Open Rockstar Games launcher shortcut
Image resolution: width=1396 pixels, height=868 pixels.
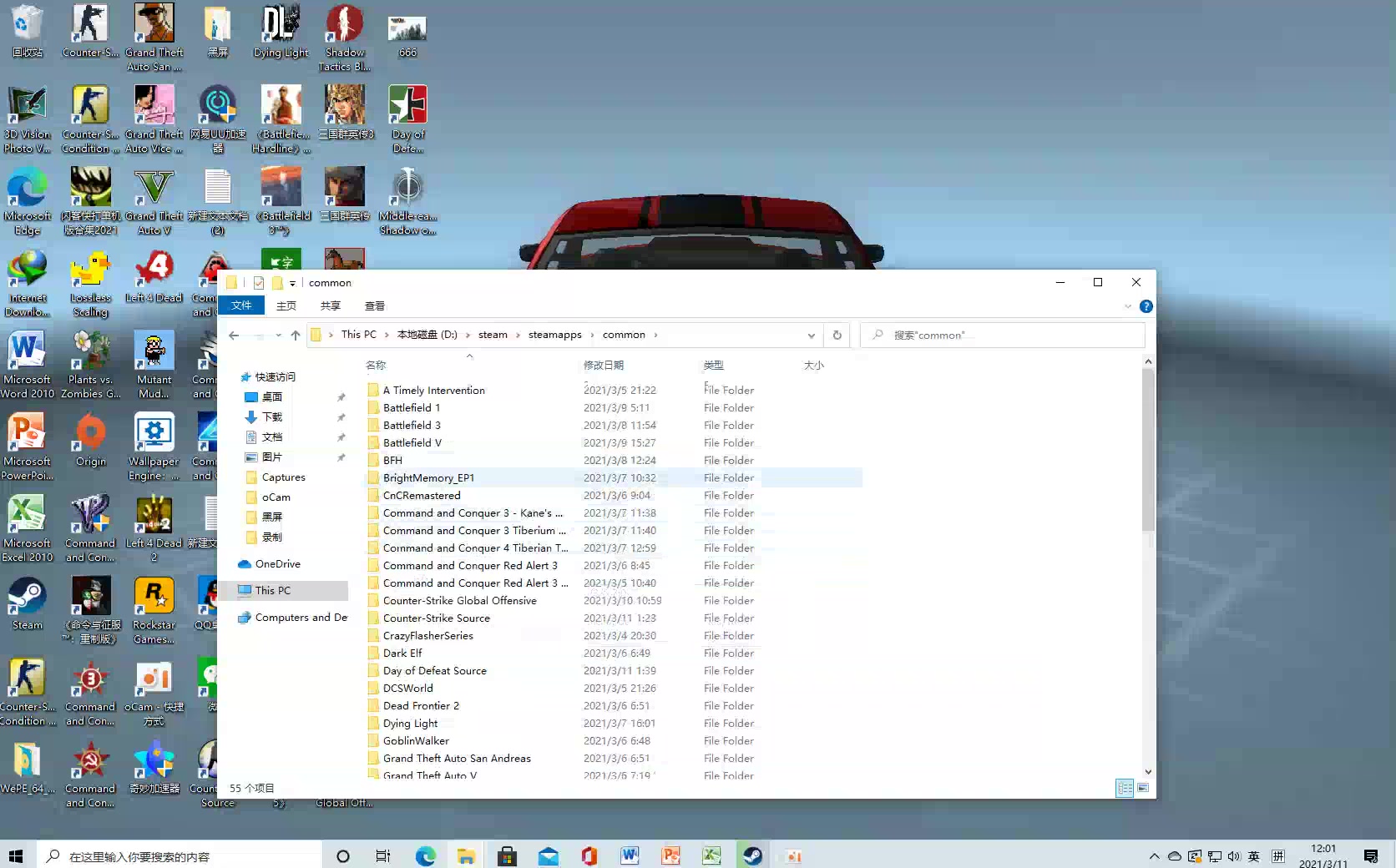(x=154, y=610)
